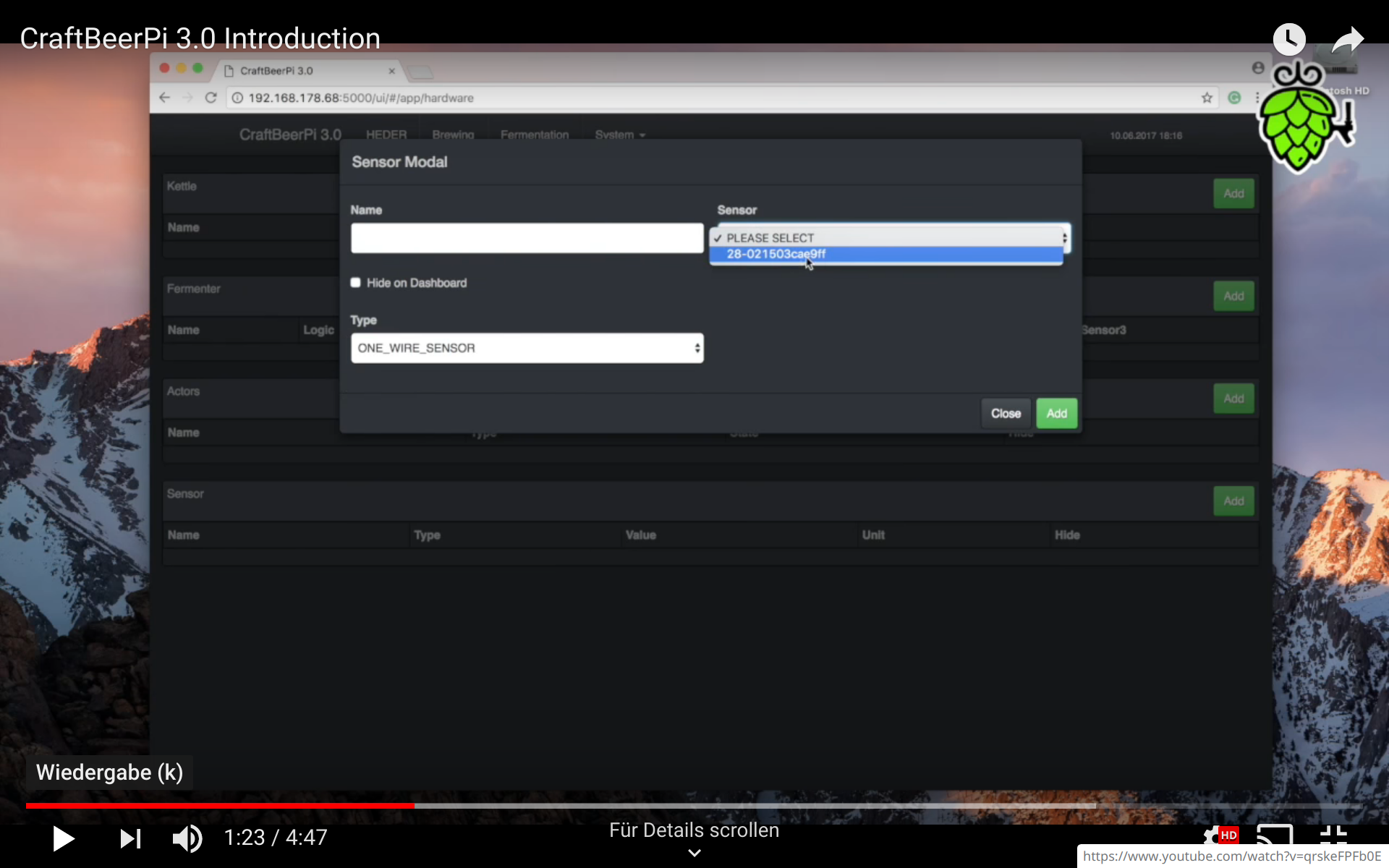Screen dimensions: 1389x868
Task: Open the ONE_WIRE_SENSOR type dropdown
Action: pyautogui.click(x=527, y=348)
